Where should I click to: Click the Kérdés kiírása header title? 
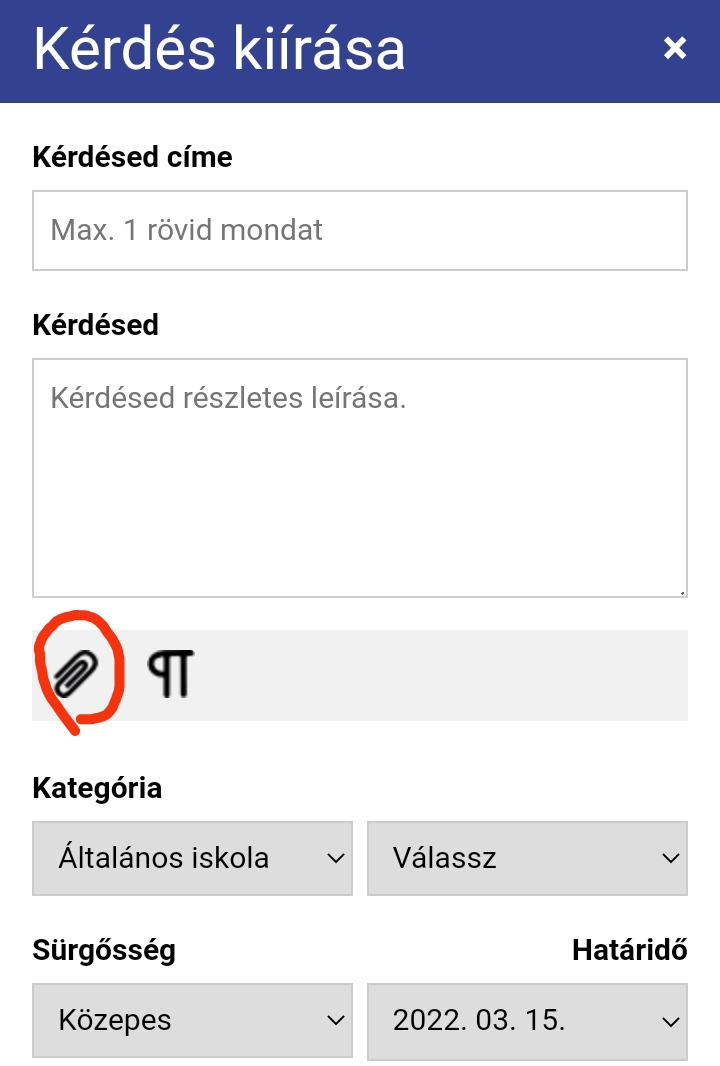tap(219, 49)
